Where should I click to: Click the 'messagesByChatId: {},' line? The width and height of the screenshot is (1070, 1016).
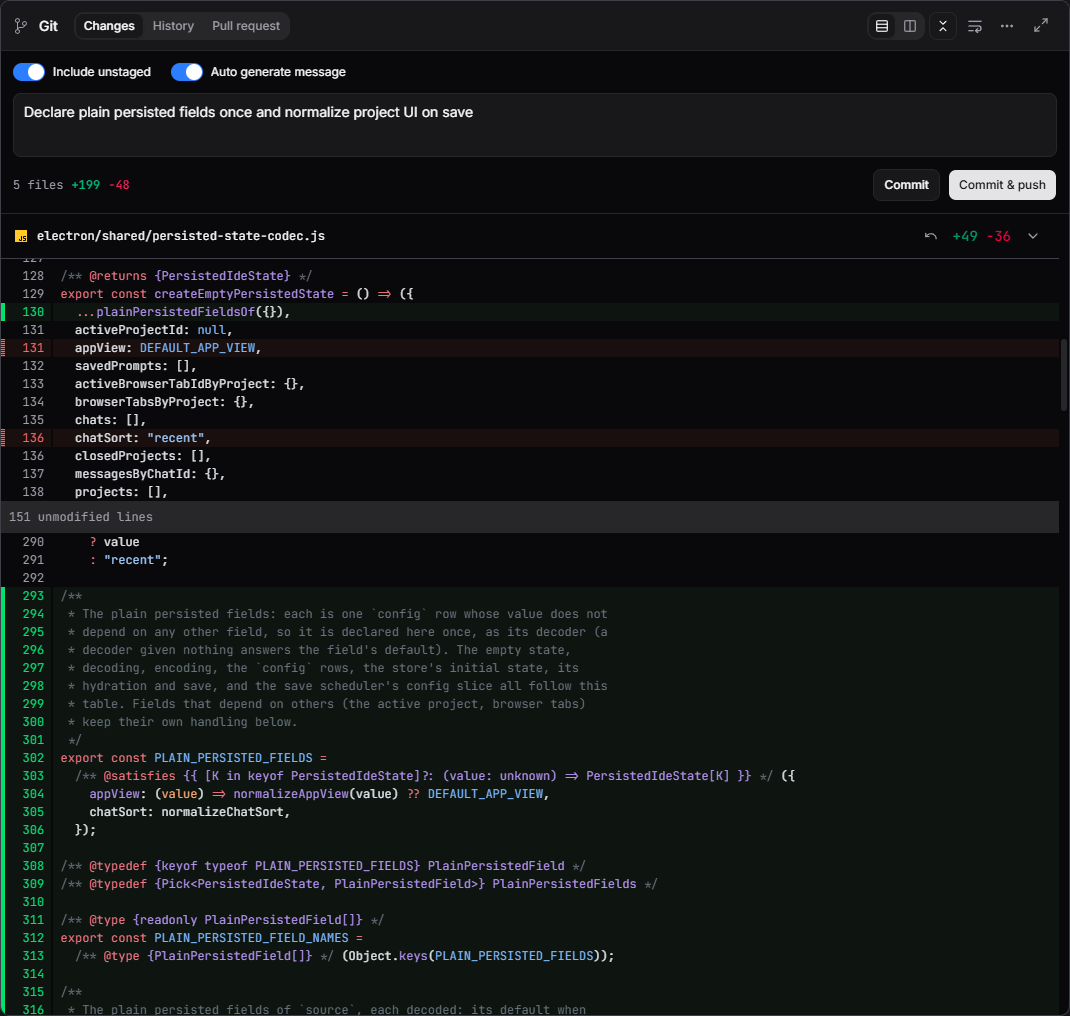point(150,474)
